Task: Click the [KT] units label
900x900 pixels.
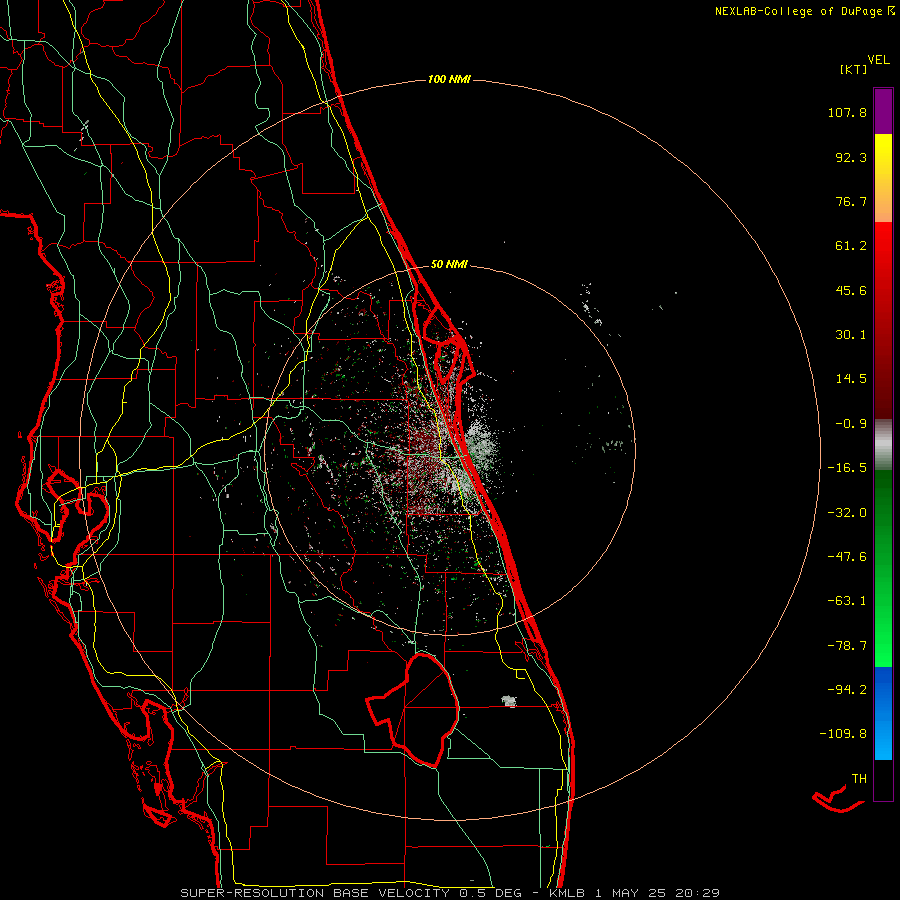Action: [854, 69]
